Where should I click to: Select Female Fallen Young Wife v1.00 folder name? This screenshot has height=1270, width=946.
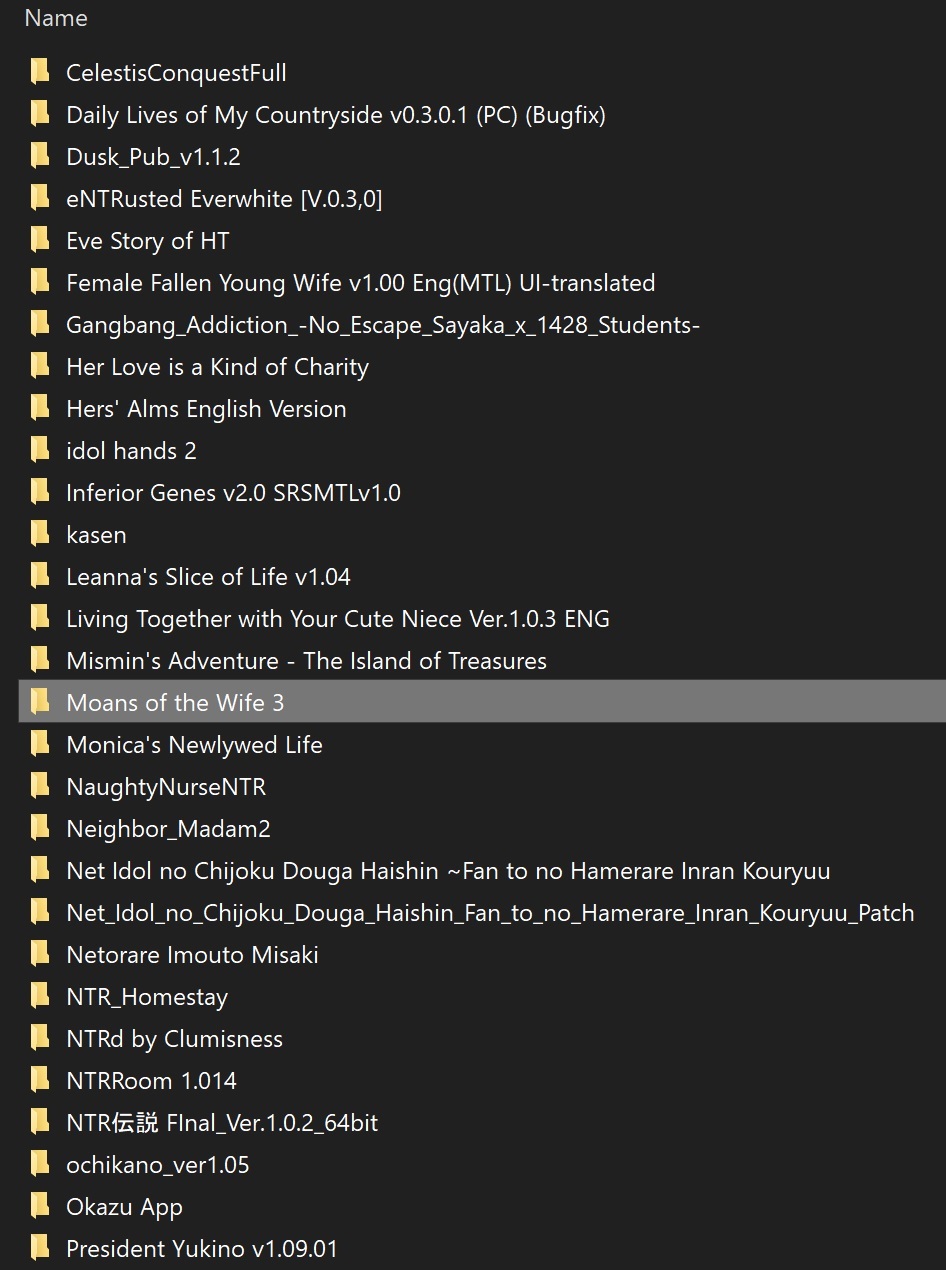point(361,283)
